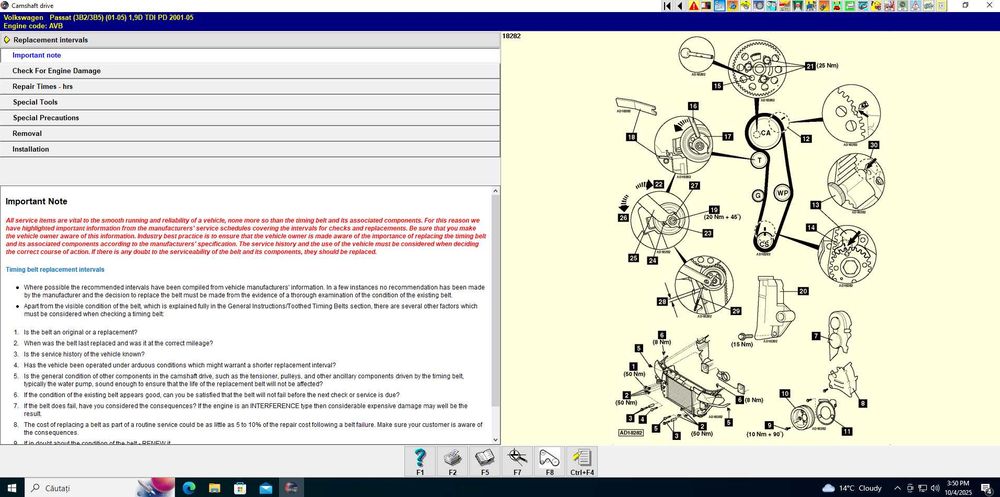The height and width of the screenshot is (497, 1000).
Task: Click list item 'Is the service history of the vehicle known?'
Action: pos(84,354)
